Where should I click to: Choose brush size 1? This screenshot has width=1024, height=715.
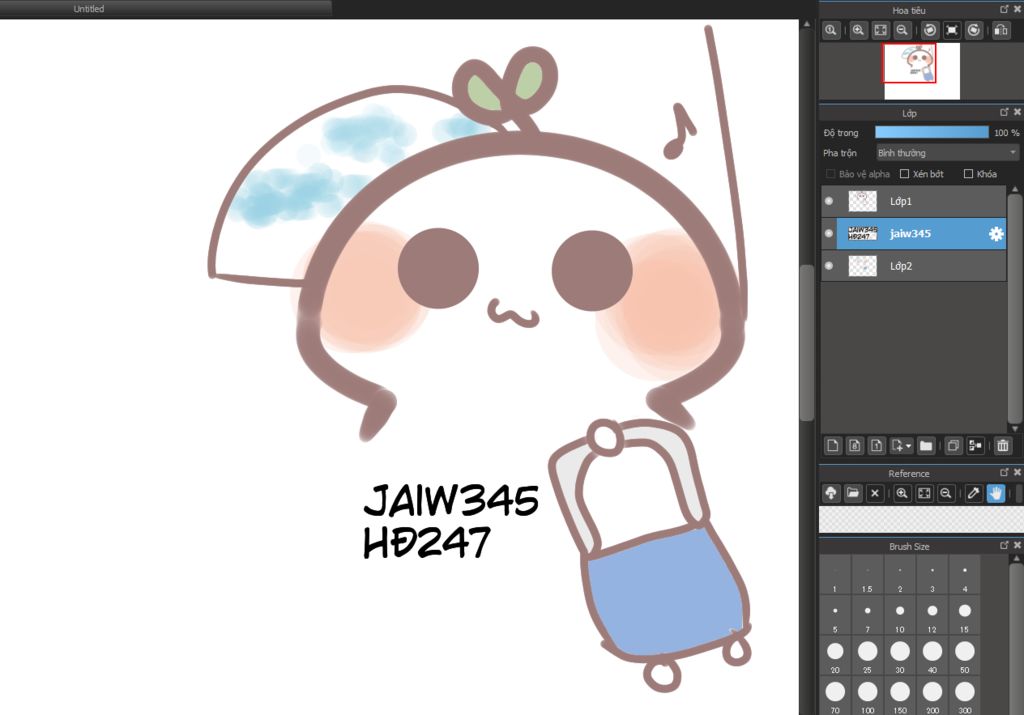pyautogui.click(x=835, y=575)
